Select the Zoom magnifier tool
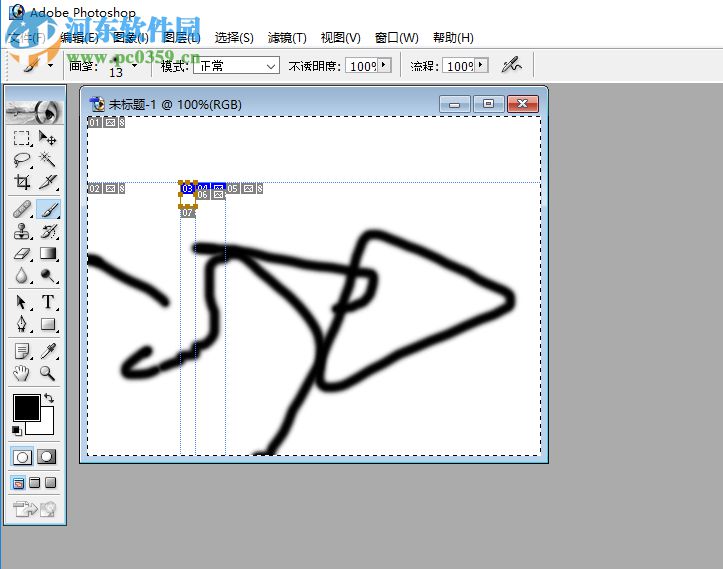Image resolution: width=723 pixels, height=569 pixels. click(x=47, y=373)
